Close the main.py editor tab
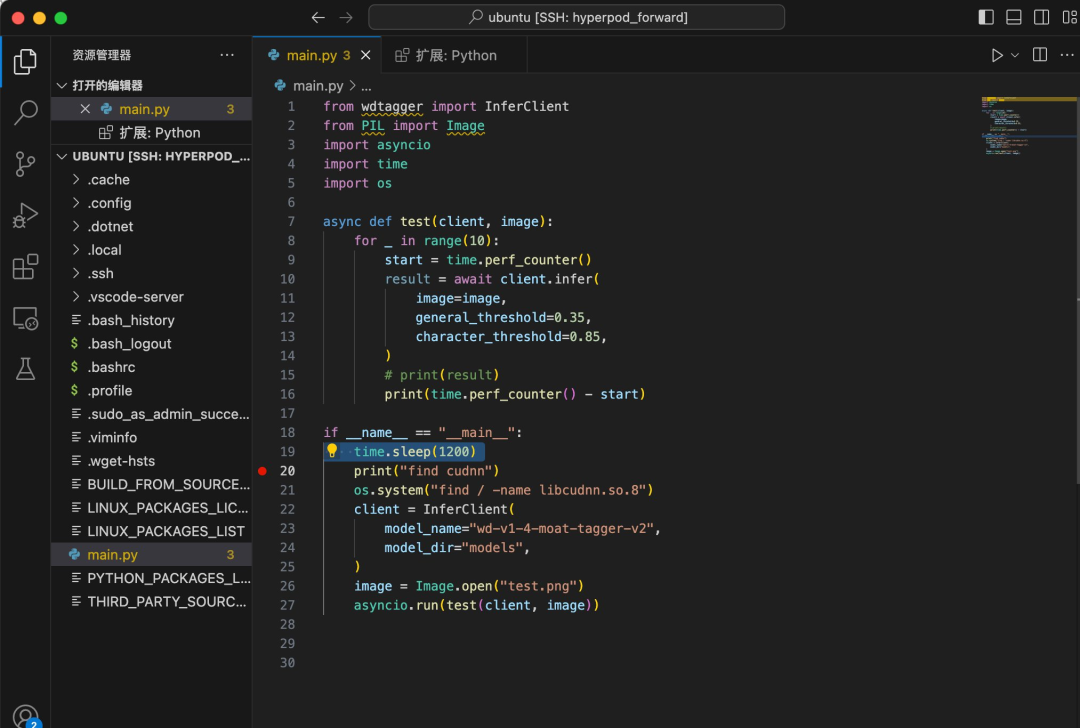 (366, 55)
